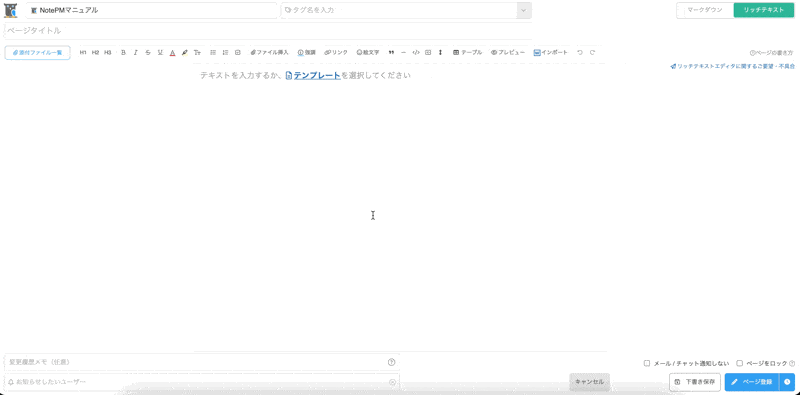This screenshot has width=800, height=395.
Task: Open the テンプレート template link
Action: (x=313, y=76)
